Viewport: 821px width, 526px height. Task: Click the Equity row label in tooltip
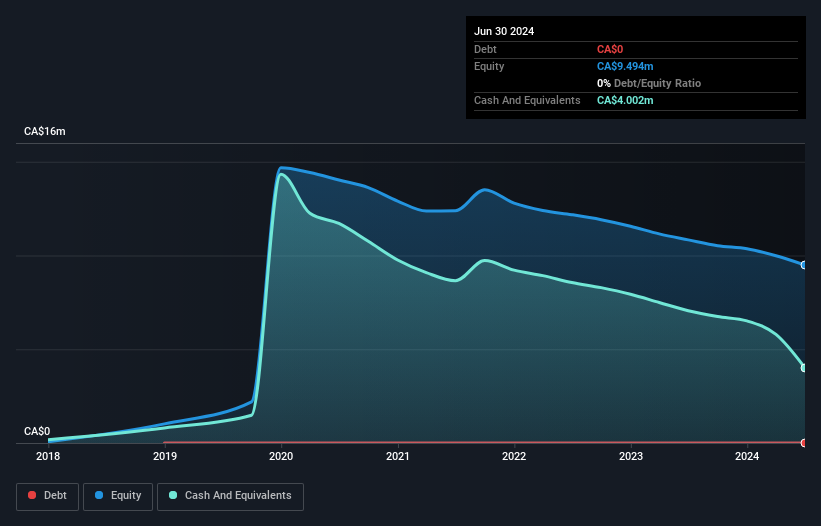(489, 66)
